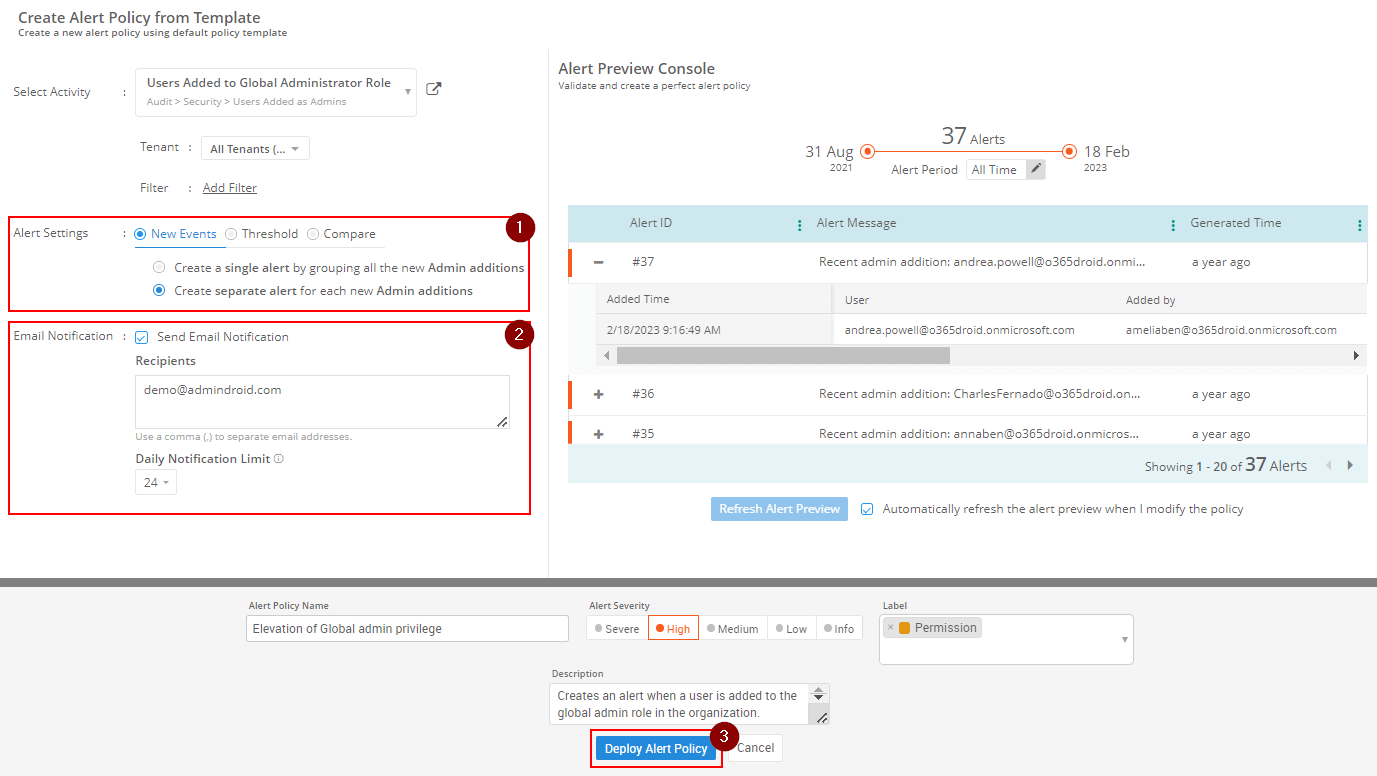1377x776 pixels.
Task: Set alert severity to Severe
Action: click(616, 629)
